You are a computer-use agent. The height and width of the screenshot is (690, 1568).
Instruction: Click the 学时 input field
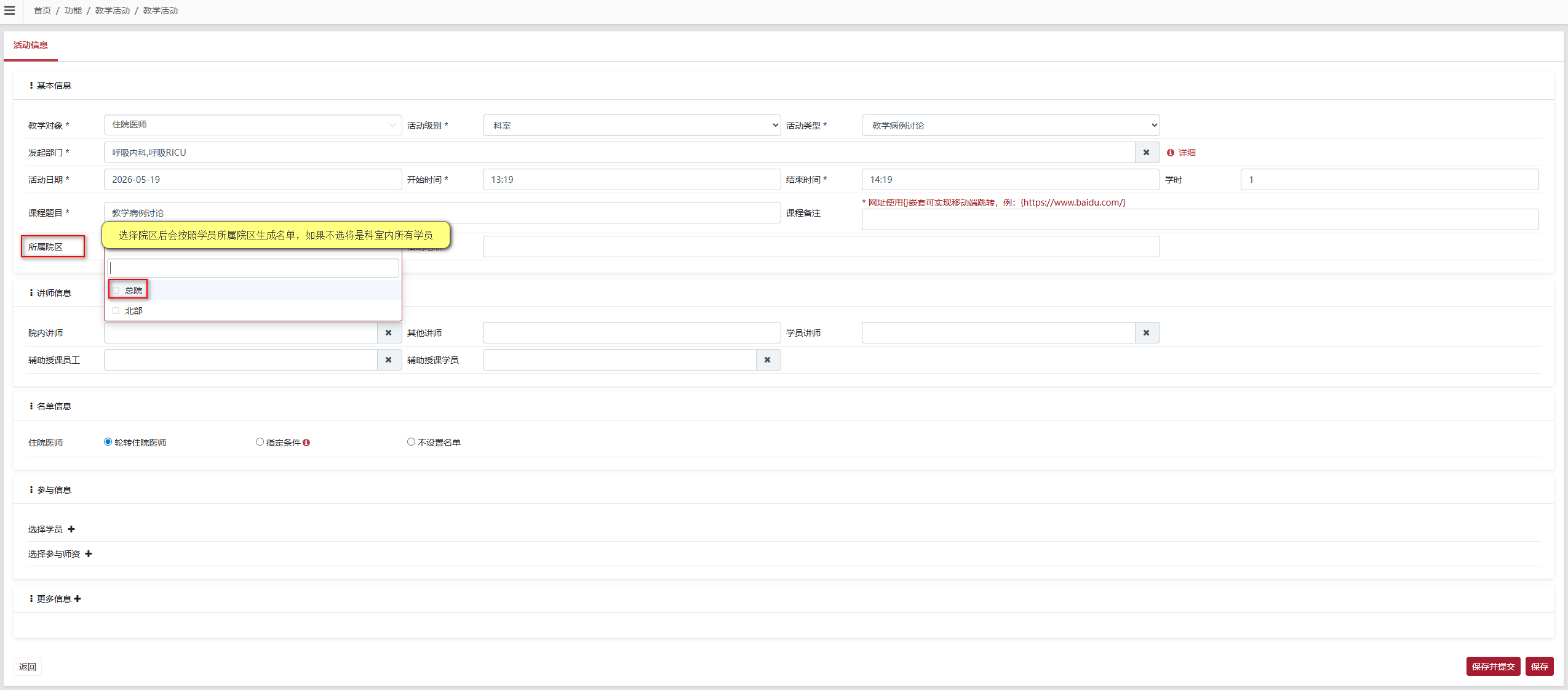pyautogui.click(x=1390, y=180)
